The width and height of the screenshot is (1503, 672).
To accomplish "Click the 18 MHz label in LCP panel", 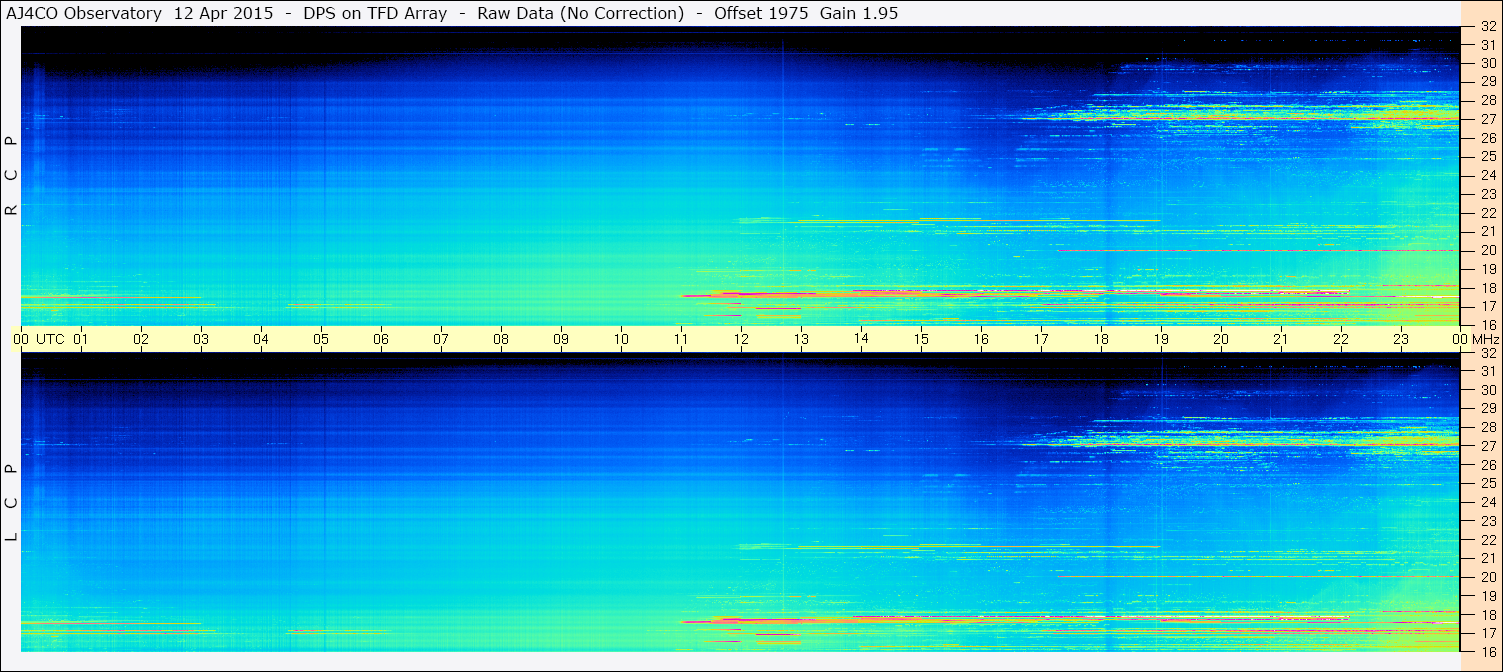I will [1487, 614].
